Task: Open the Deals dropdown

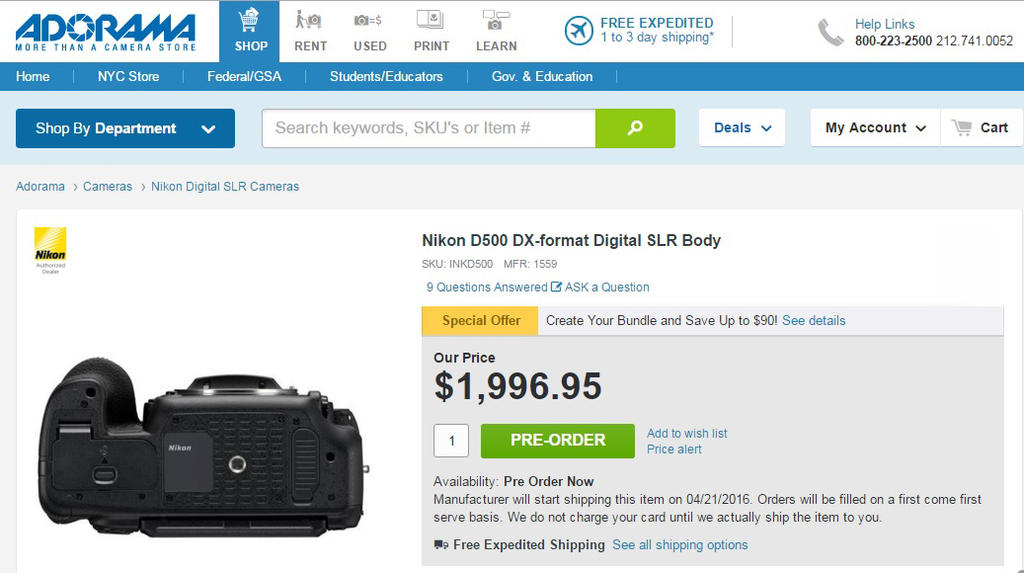Action: [x=742, y=128]
